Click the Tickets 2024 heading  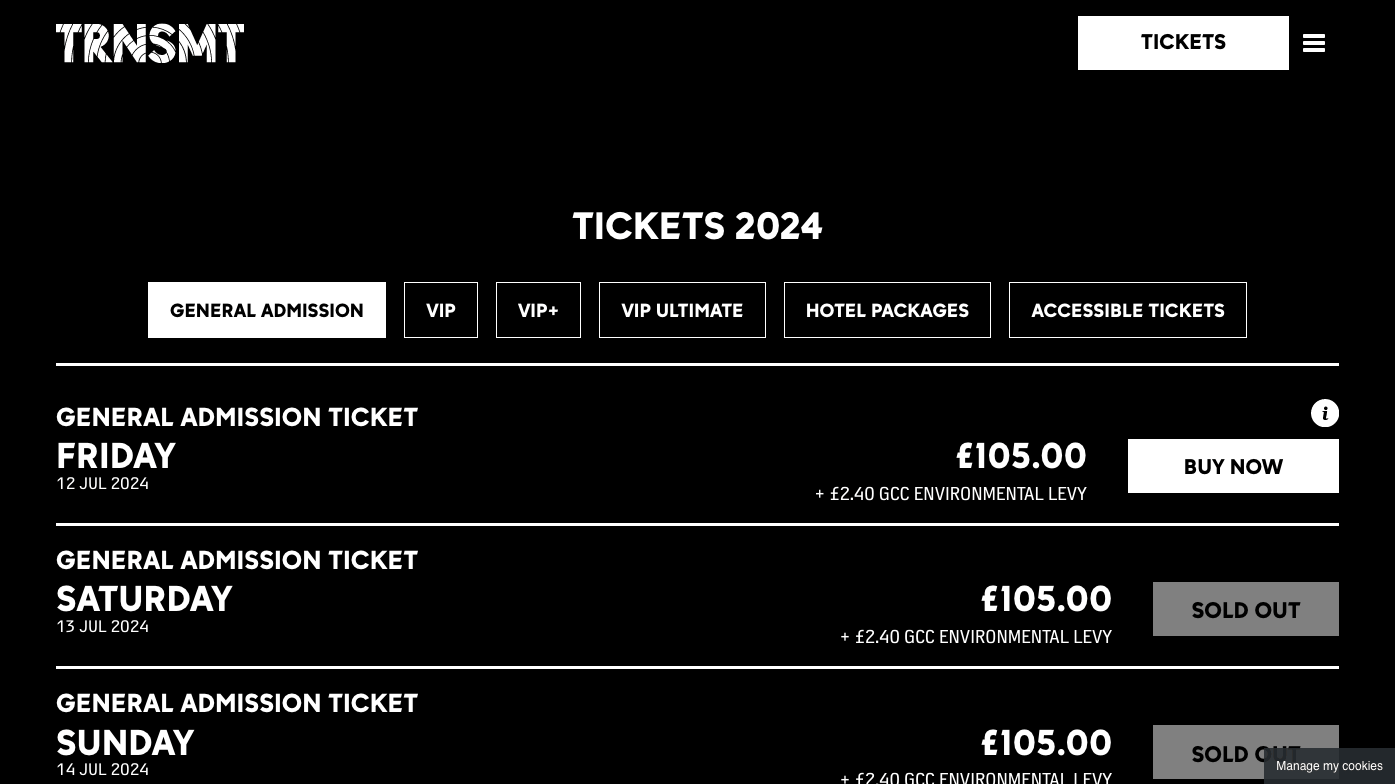point(697,227)
